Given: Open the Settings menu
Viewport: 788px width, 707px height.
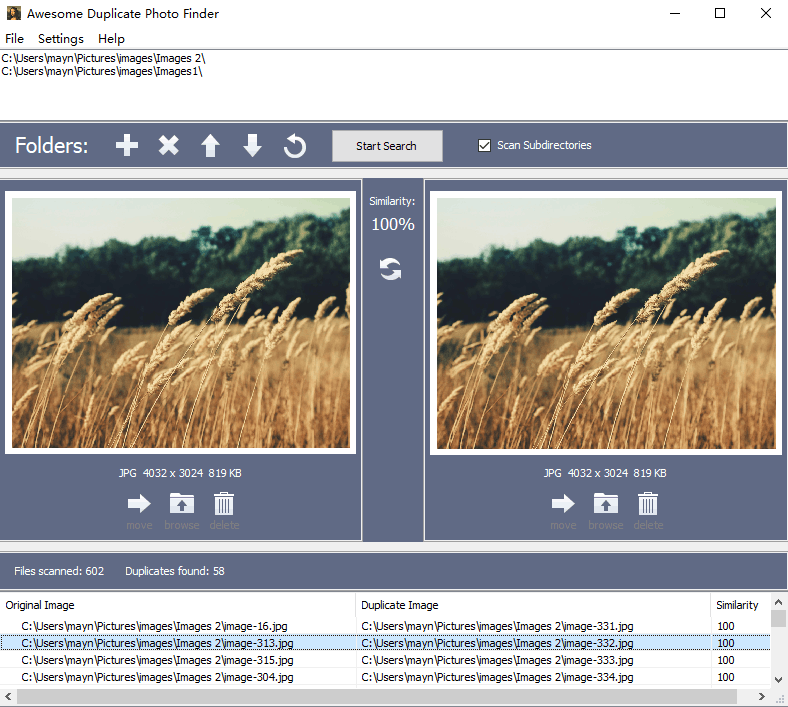Looking at the screenshot, I should (x=61, y=39).
